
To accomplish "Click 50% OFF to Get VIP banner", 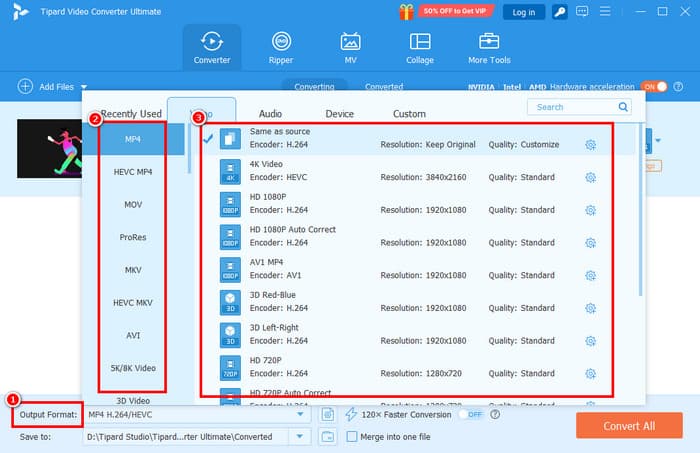I will pos(455,11).
